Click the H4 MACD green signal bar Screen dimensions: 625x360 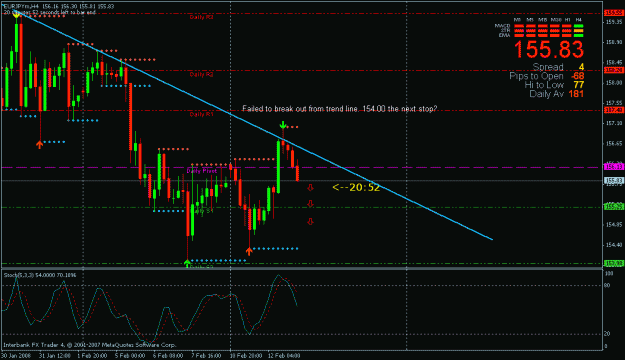[x=578, y=26]
